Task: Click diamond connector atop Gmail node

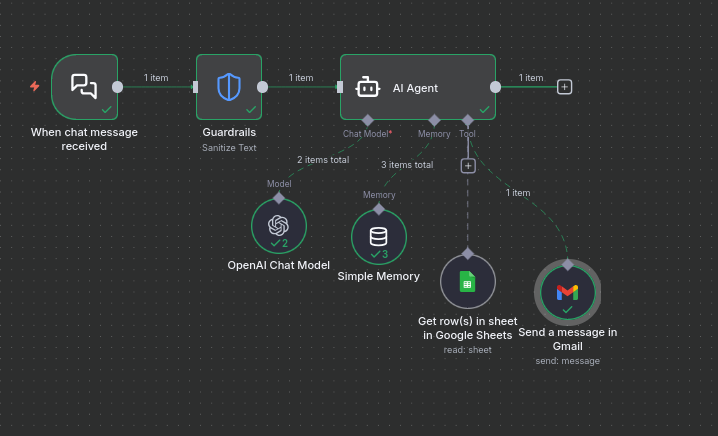Action: pos(568,264)
